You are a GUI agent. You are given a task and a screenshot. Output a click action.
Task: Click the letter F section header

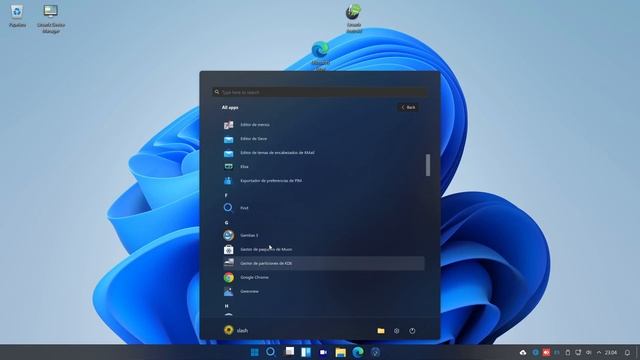[226, 195]
